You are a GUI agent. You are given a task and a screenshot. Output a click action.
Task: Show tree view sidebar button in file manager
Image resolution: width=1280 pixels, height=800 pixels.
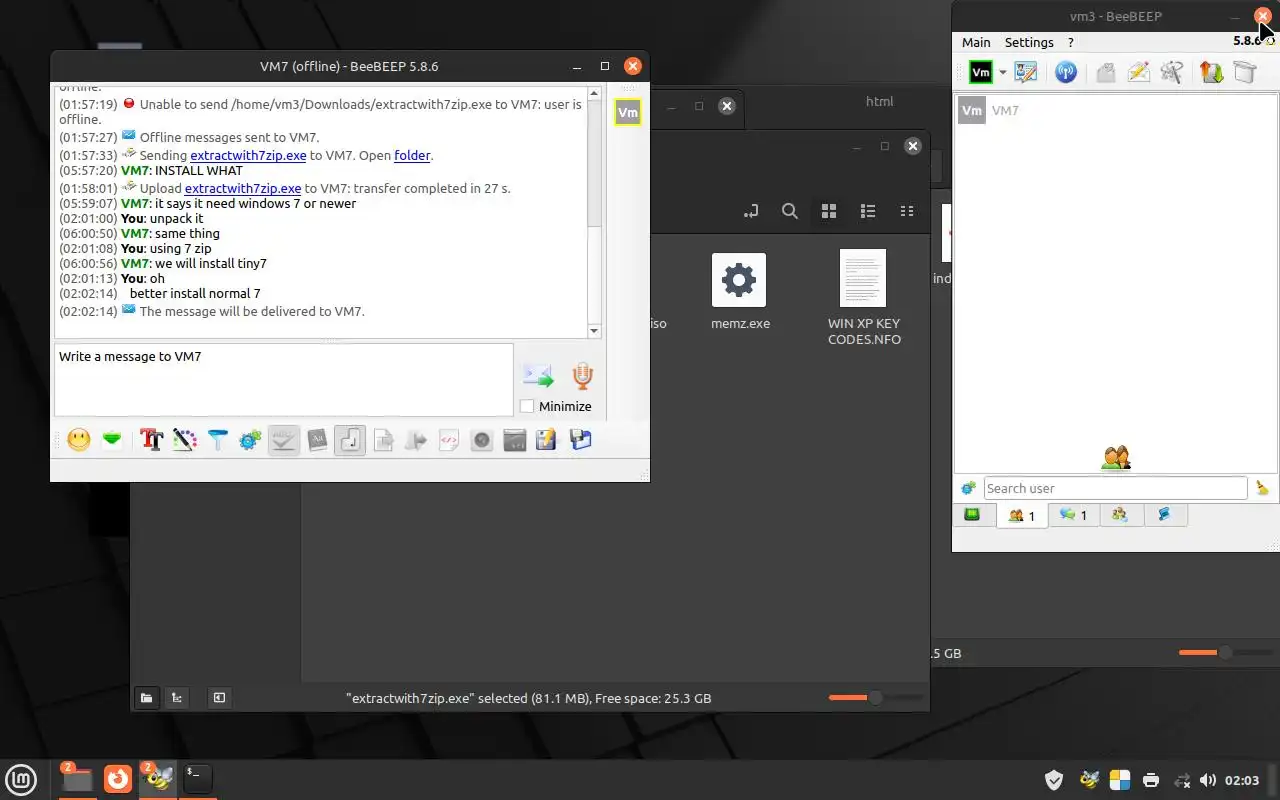176,698
